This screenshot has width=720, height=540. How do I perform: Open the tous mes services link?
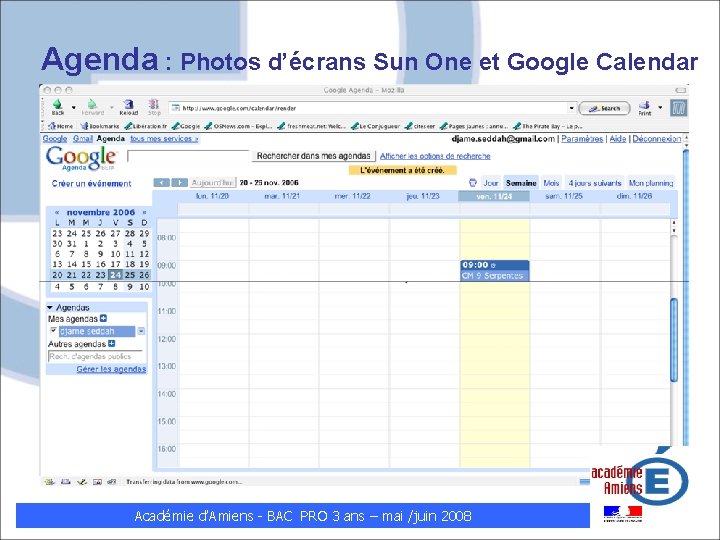point(164,138)
